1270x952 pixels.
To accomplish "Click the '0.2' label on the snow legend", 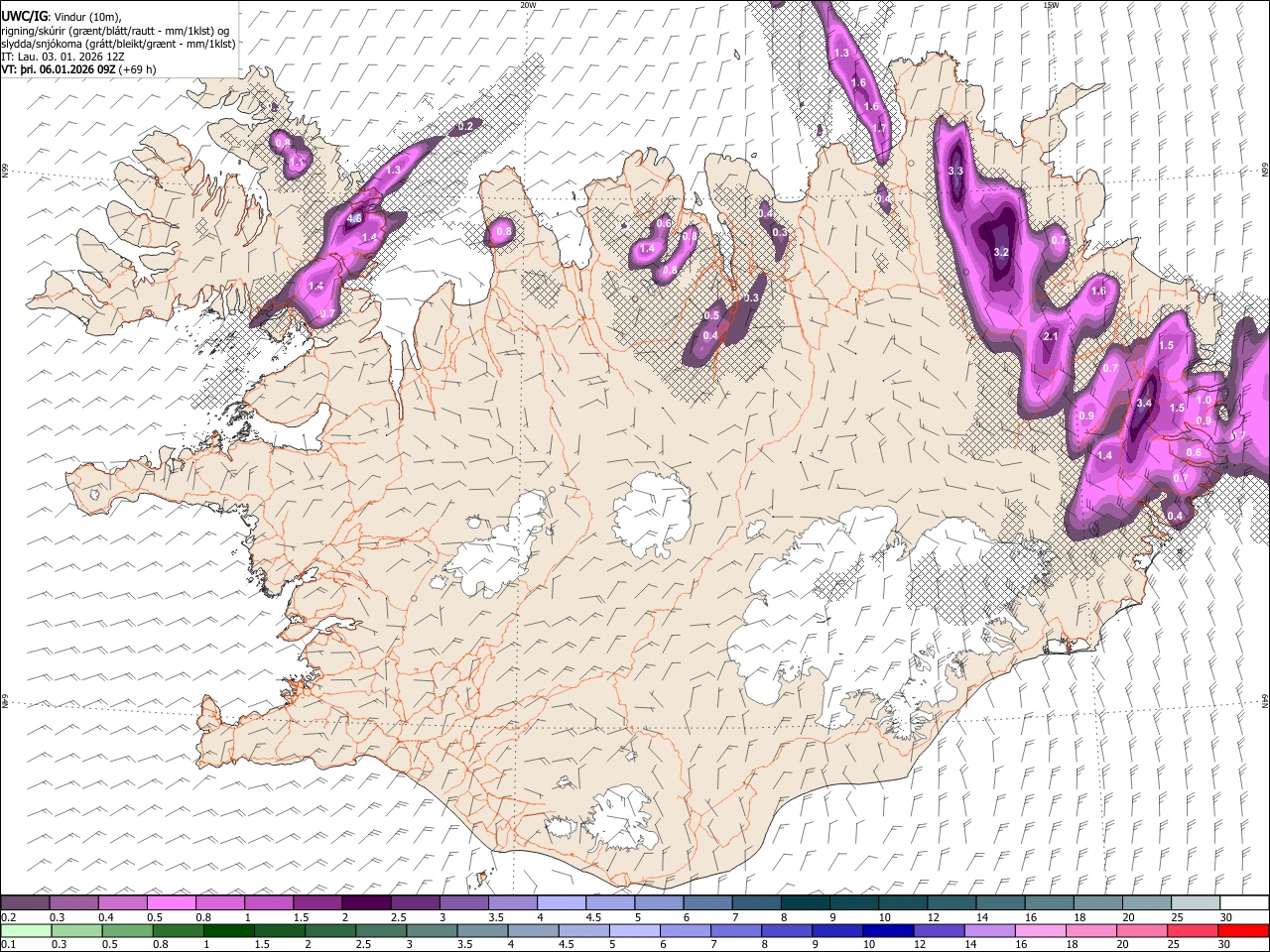I will coord(8,917).
